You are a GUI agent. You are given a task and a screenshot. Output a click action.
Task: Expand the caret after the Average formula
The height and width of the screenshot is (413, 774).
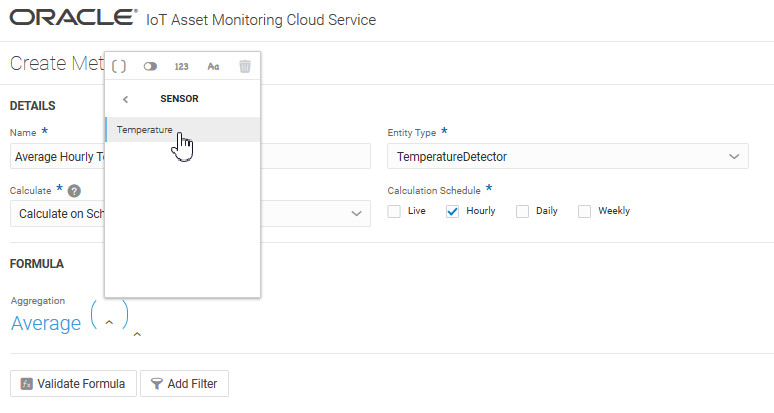pyautogui.click(x=137, y=335)
